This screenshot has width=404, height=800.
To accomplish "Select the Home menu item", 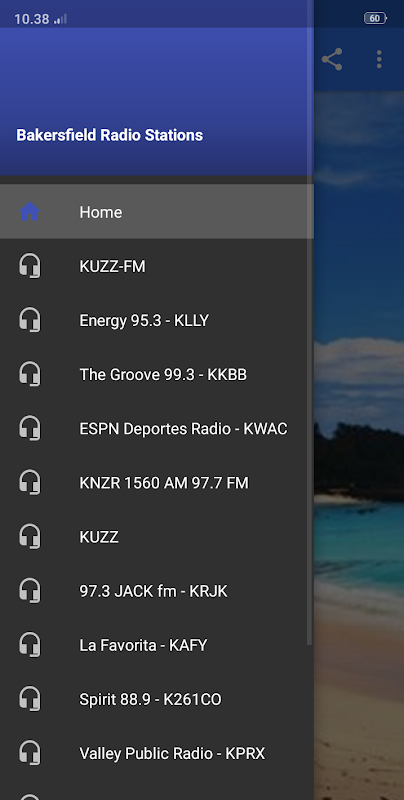I will pos(157,212).
